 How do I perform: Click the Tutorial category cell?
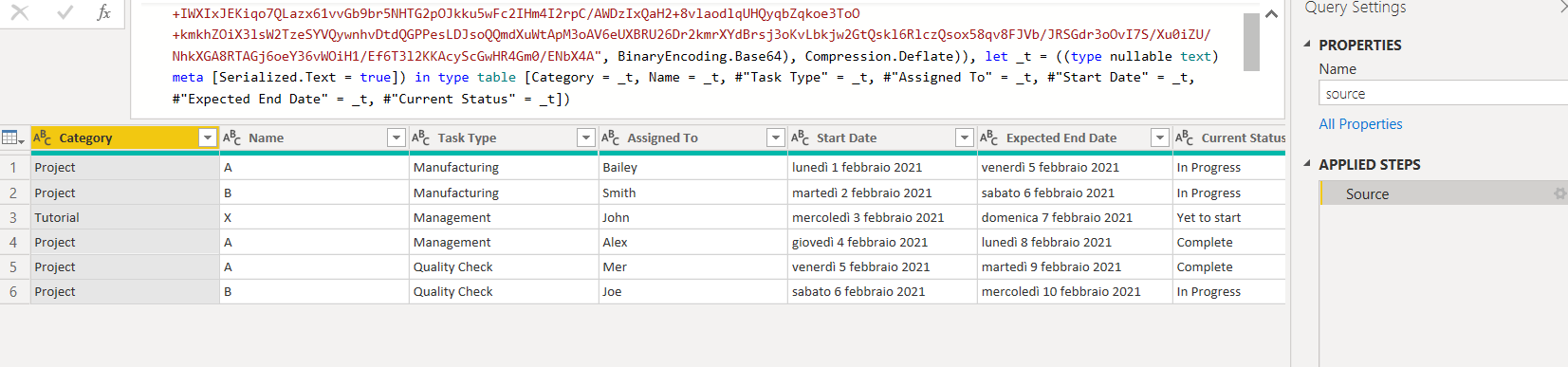point(125,217)
